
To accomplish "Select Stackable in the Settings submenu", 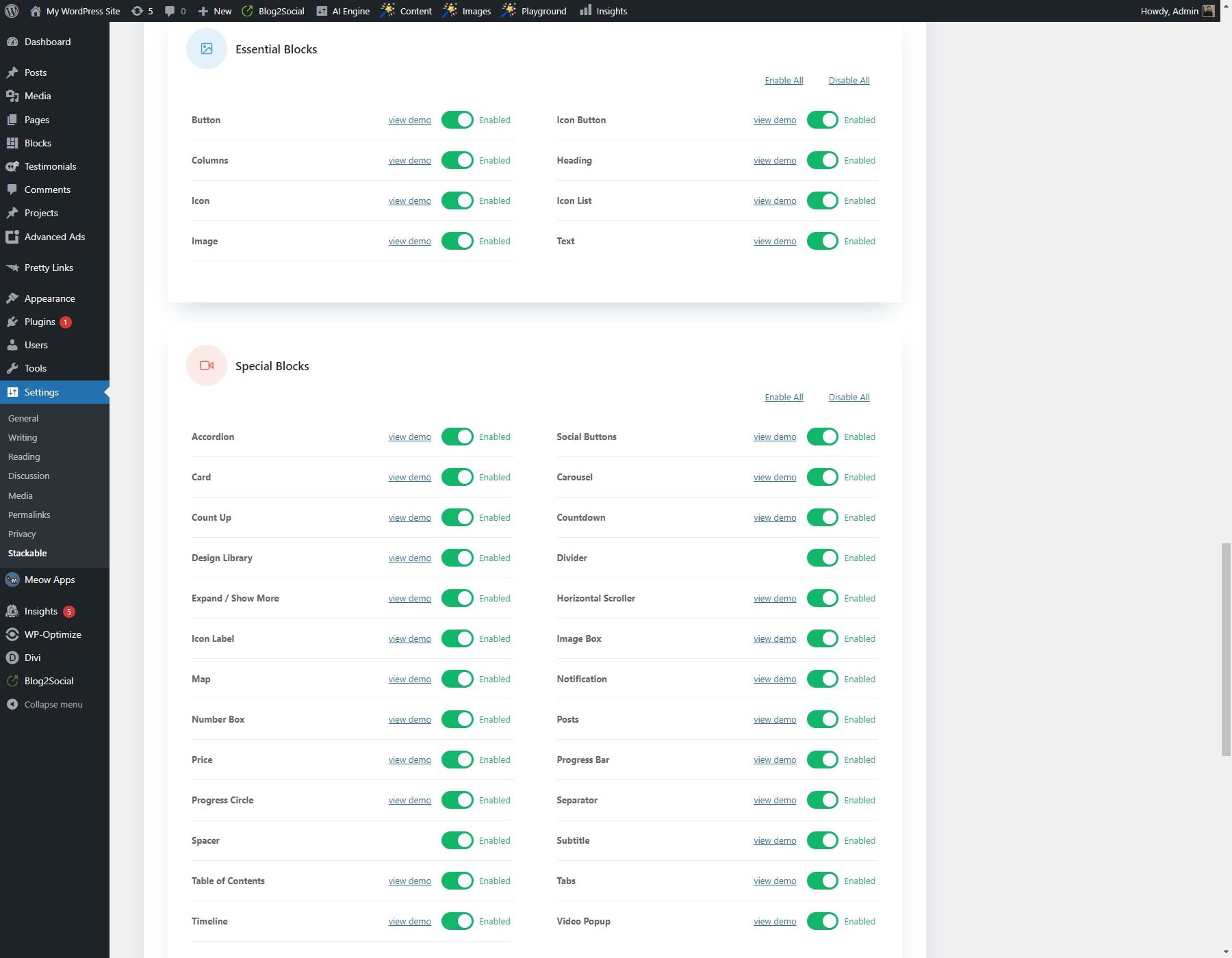I will [27, 553].
